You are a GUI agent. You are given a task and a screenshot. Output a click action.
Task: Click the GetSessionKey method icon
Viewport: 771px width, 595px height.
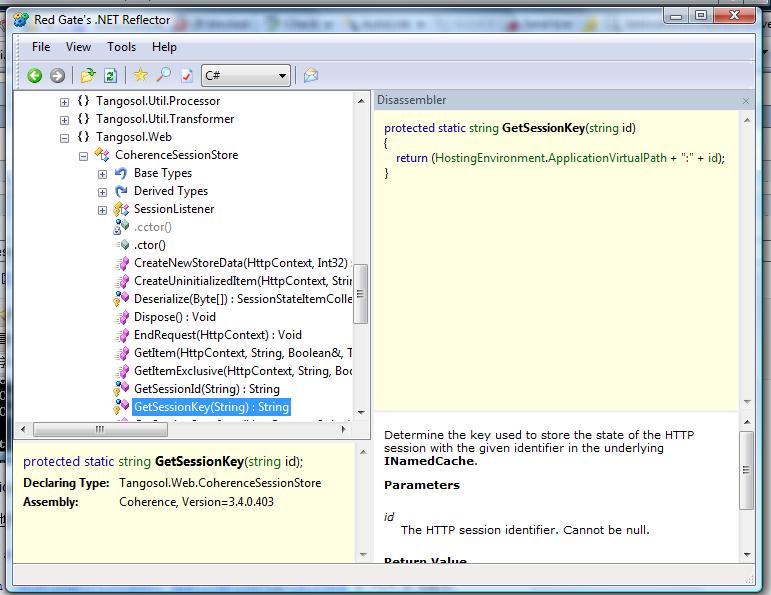pyautogui.click(x=121, y=407)
